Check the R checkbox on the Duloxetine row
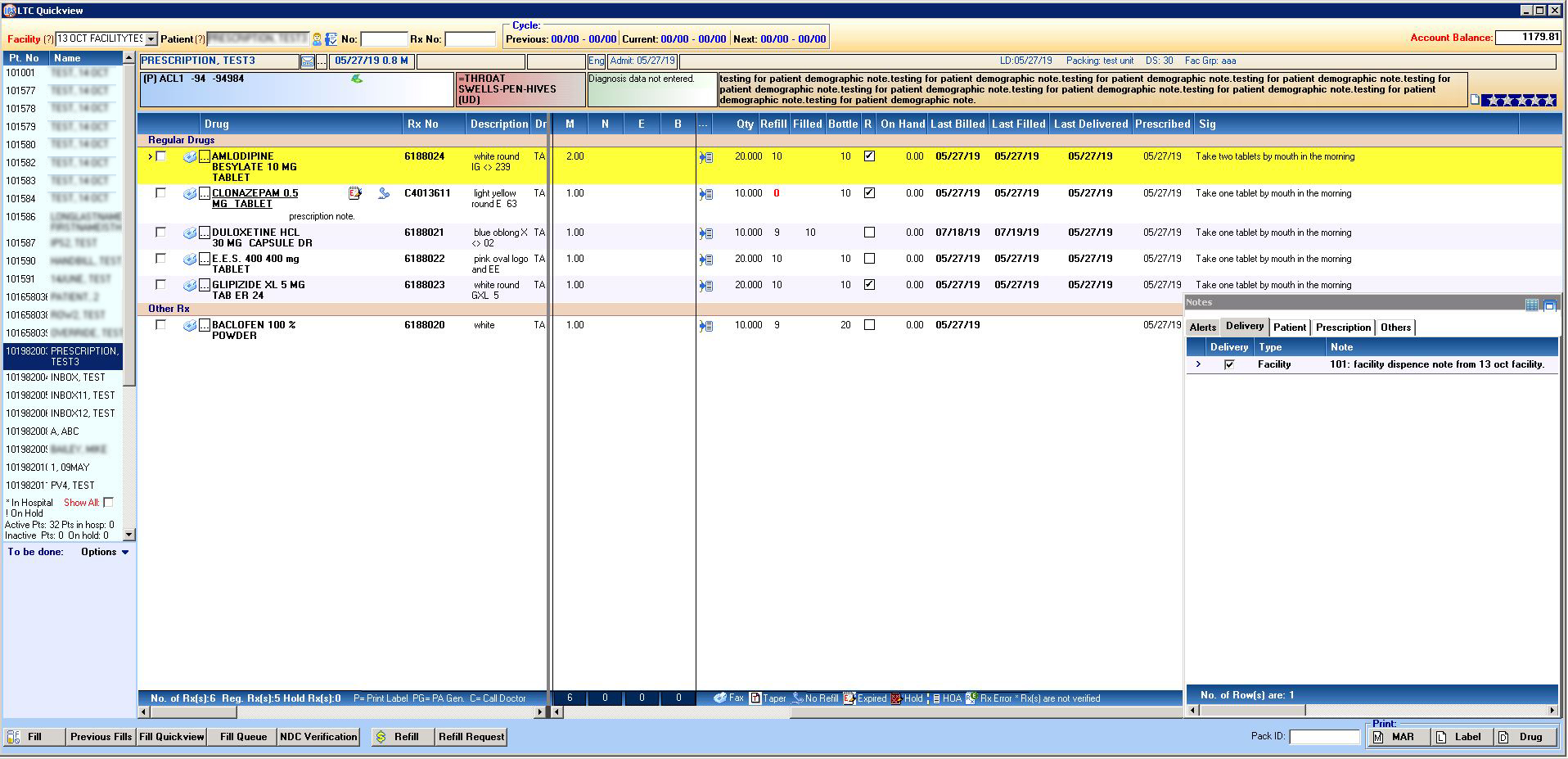The image size is (1568, 759). (869, 233)
